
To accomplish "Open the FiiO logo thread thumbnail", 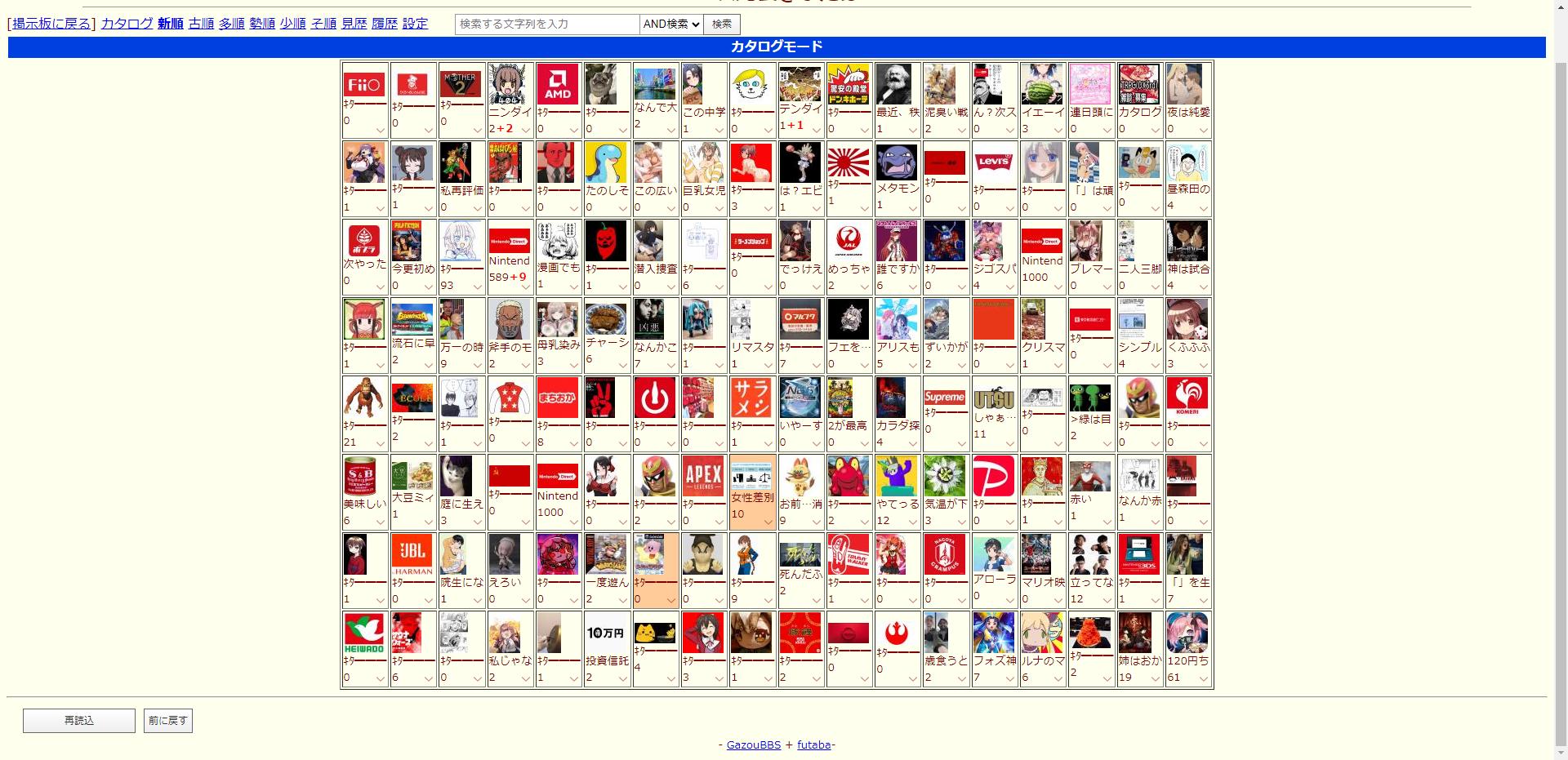I will coord(364,84).
